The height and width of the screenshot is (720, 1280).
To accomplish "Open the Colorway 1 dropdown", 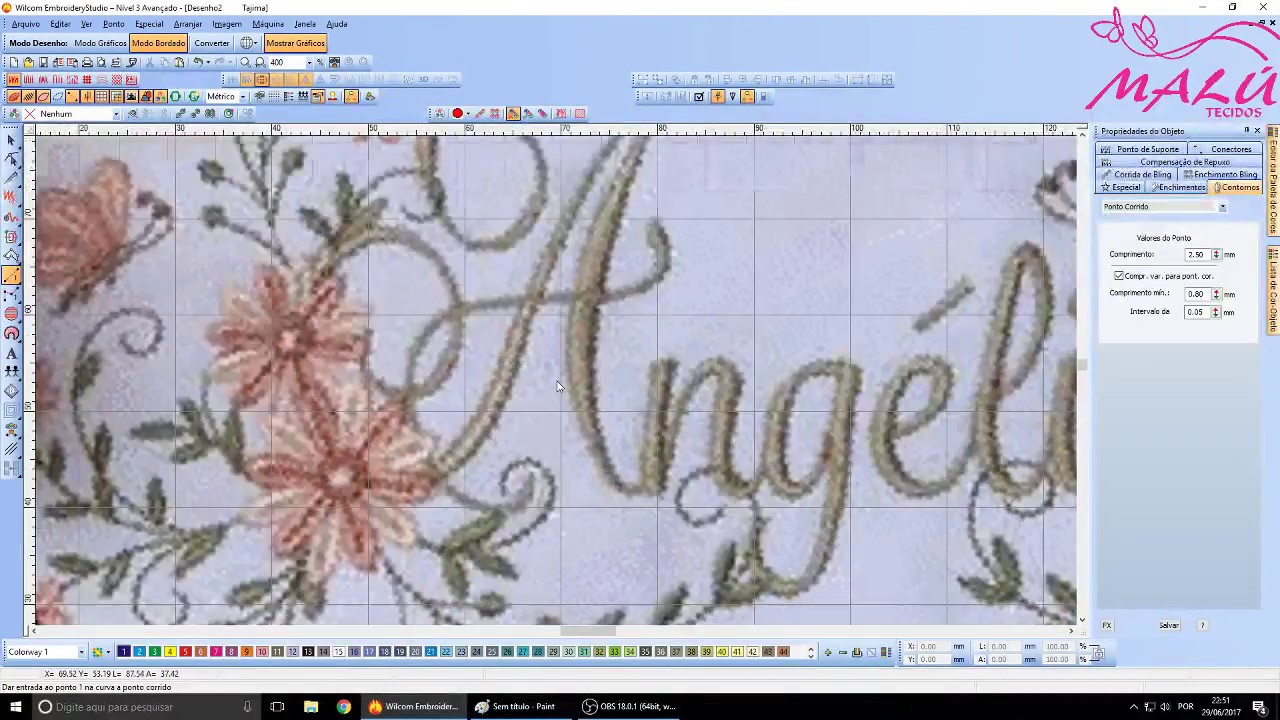I will [x=81, y=652].
